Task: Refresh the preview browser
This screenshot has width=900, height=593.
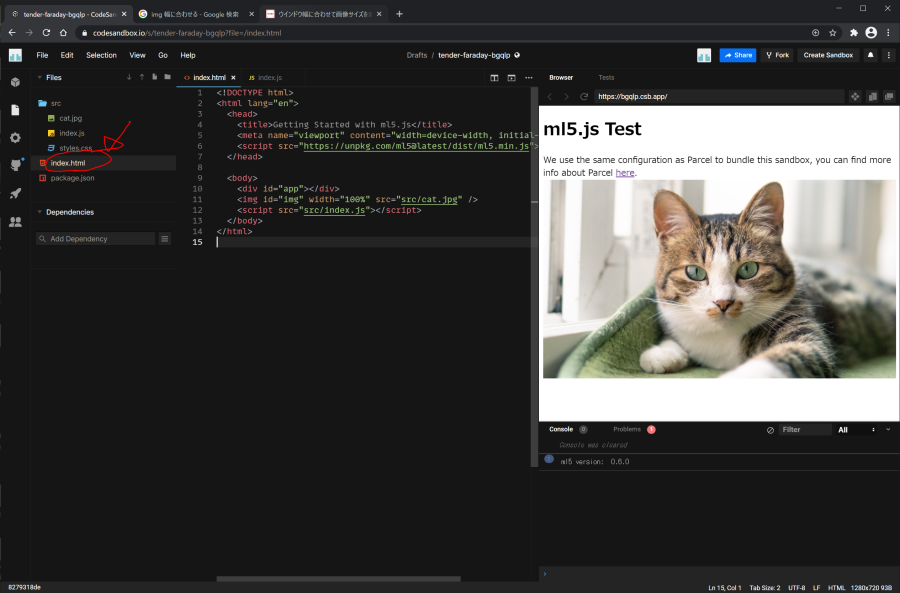Action: point(583,97)
